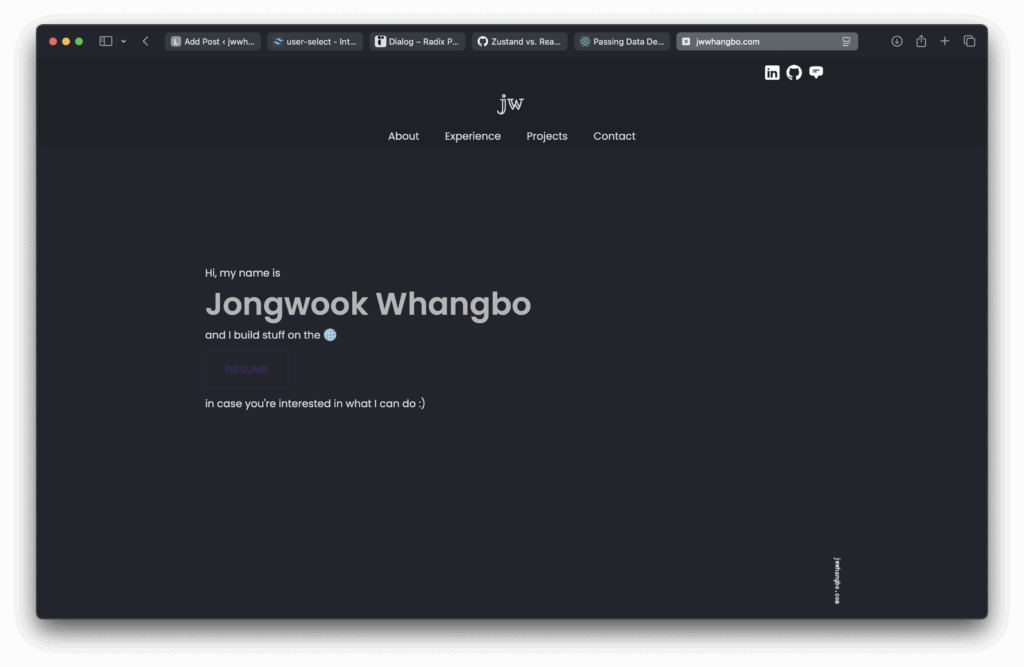Viewport: 1024px width, 667px height.
Task: Open the Contact navigation link
Action: tap(614, 136)
